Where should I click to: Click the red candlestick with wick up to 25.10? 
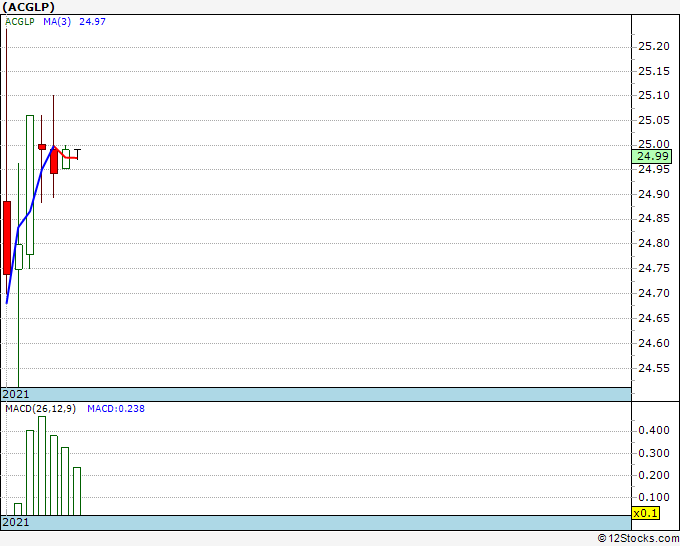(54, 160)
